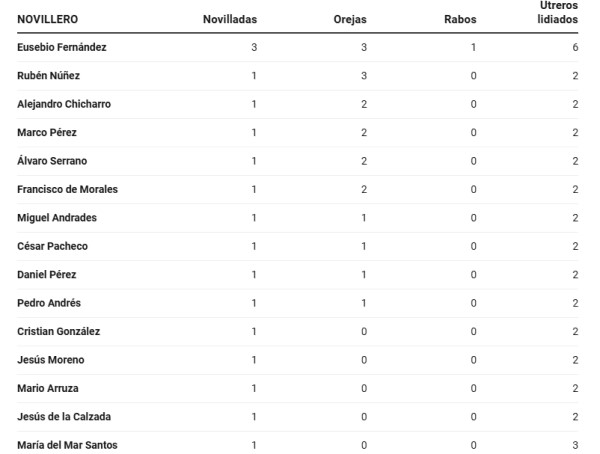Select Miguel Andrades row name
The height and width of the screenshot is (454, 600).
point(57,217)
